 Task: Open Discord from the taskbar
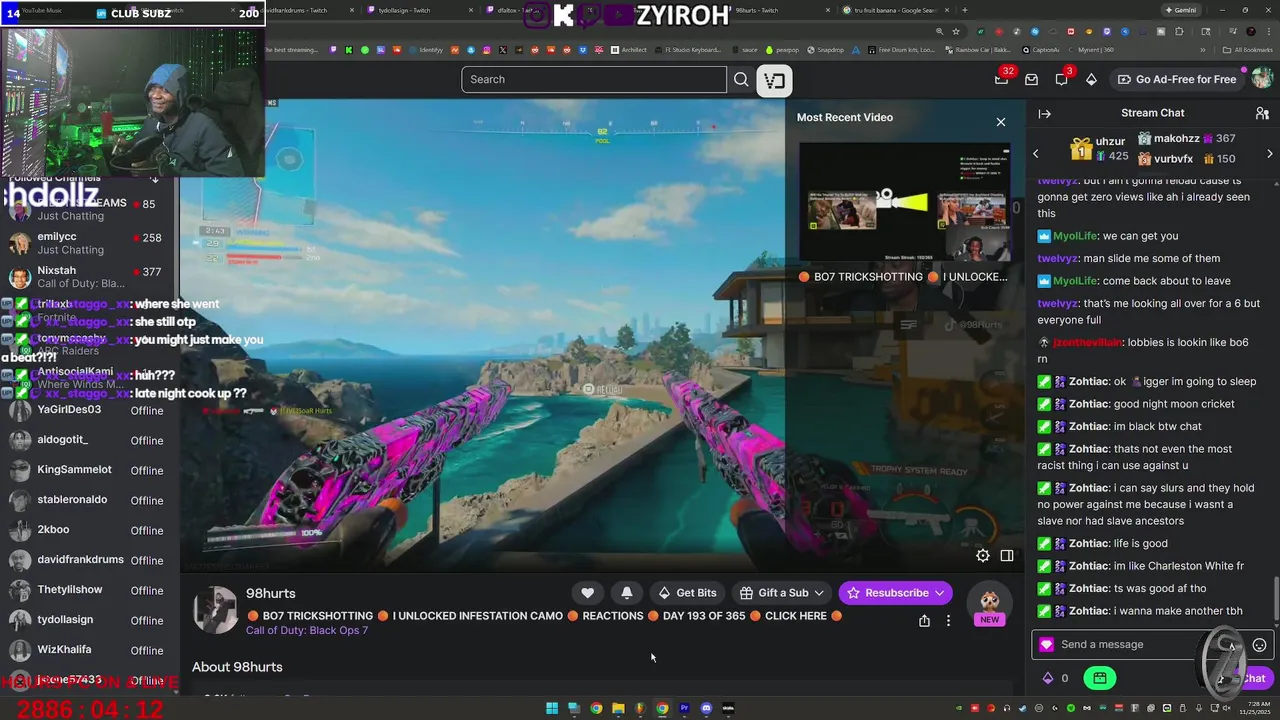click(x=706, y=709)
